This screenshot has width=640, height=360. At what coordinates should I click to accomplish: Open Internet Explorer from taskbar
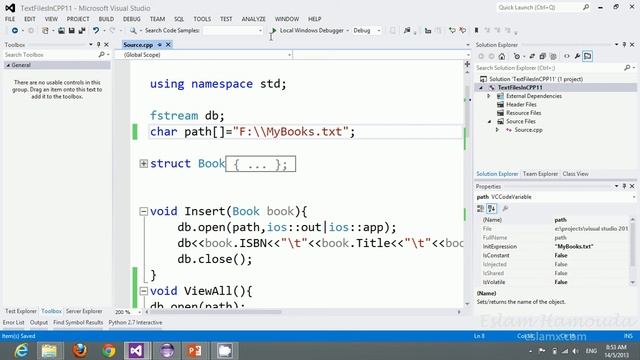point(21,351)
